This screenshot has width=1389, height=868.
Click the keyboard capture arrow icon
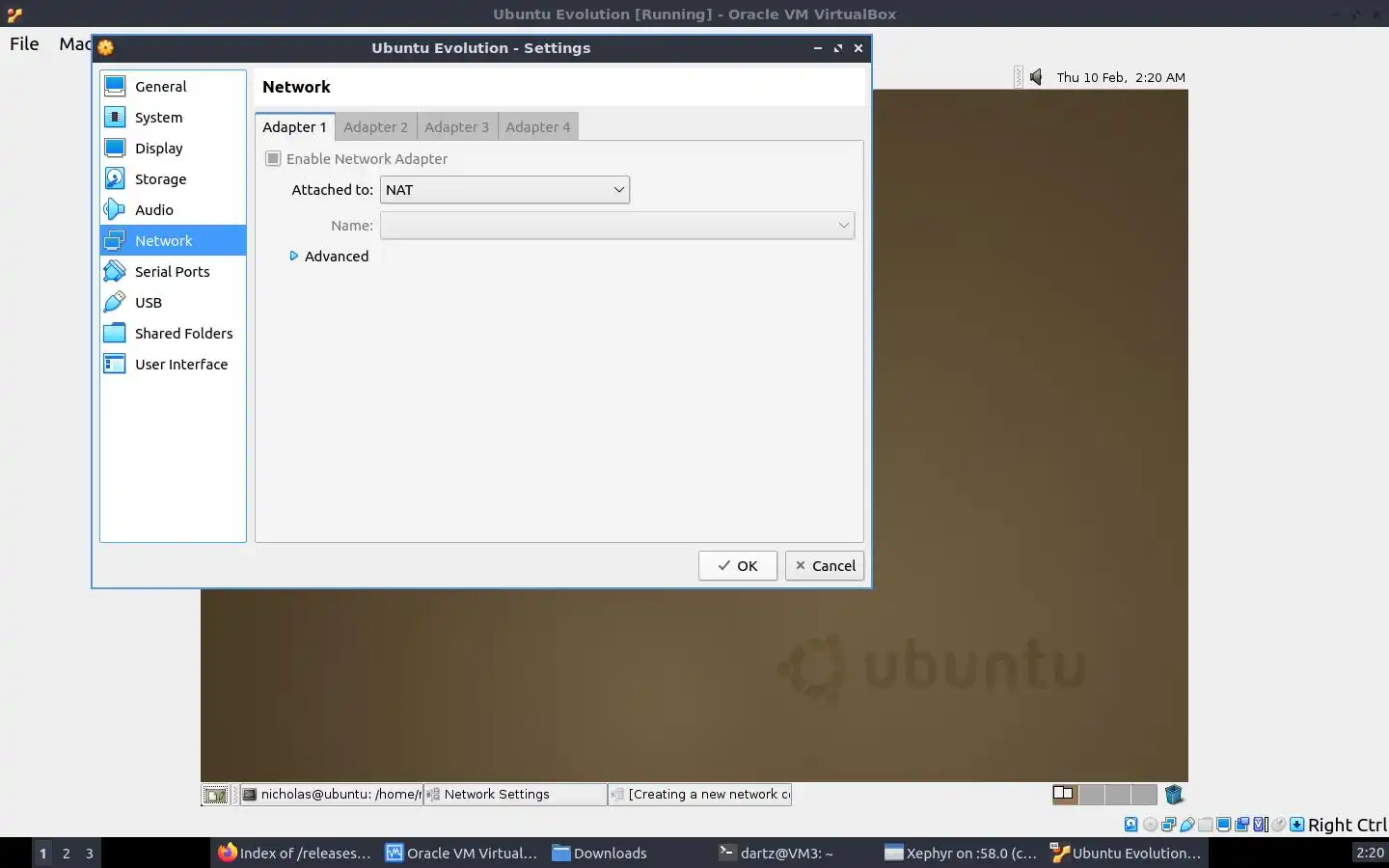[x=1297, y=825]
